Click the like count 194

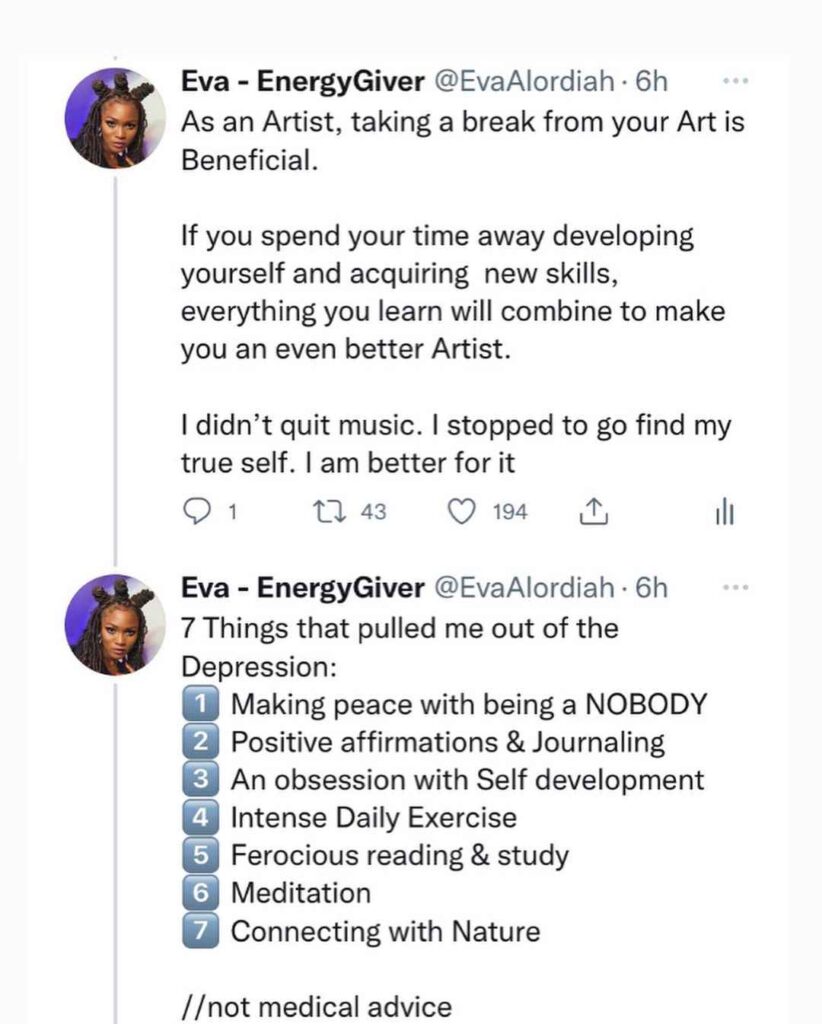coord(510,512)
